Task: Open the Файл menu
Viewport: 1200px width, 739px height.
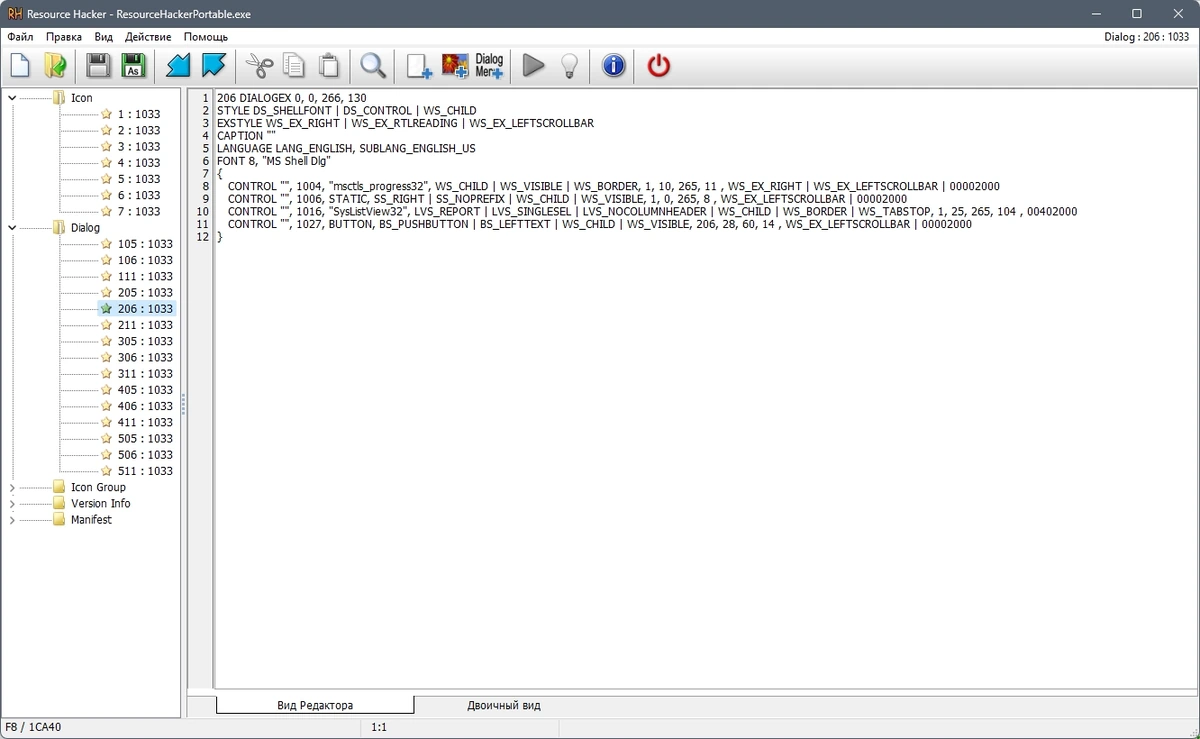Action: point(20,36)
